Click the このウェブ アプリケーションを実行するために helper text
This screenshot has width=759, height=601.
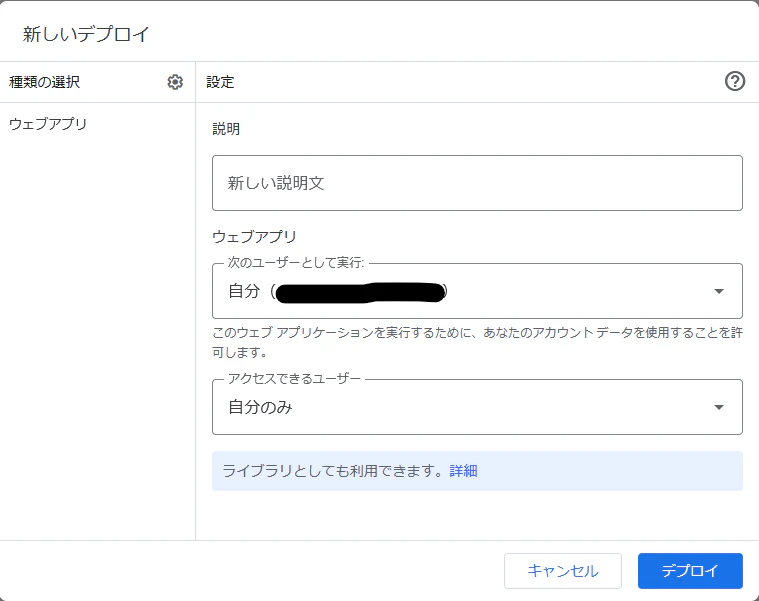click(x=477, y=342)
